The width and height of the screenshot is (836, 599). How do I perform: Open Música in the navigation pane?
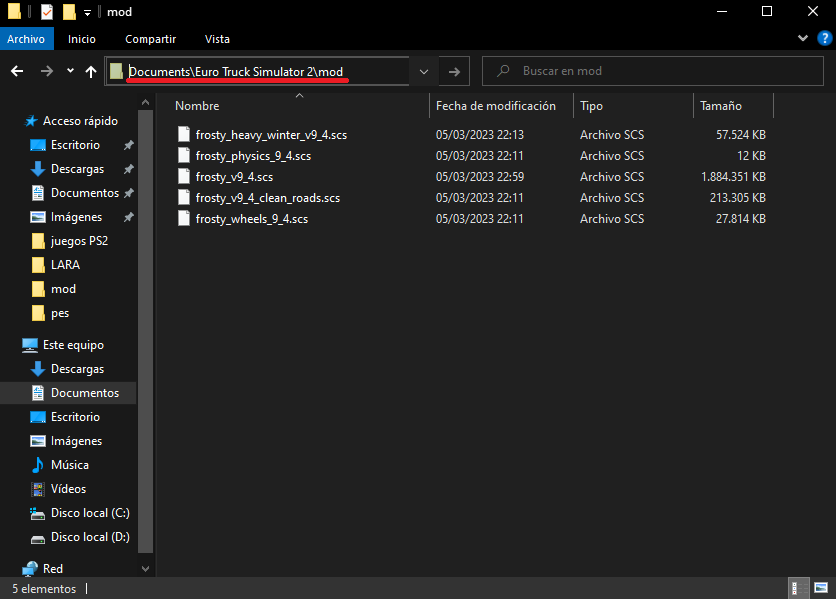click(69, 465)
